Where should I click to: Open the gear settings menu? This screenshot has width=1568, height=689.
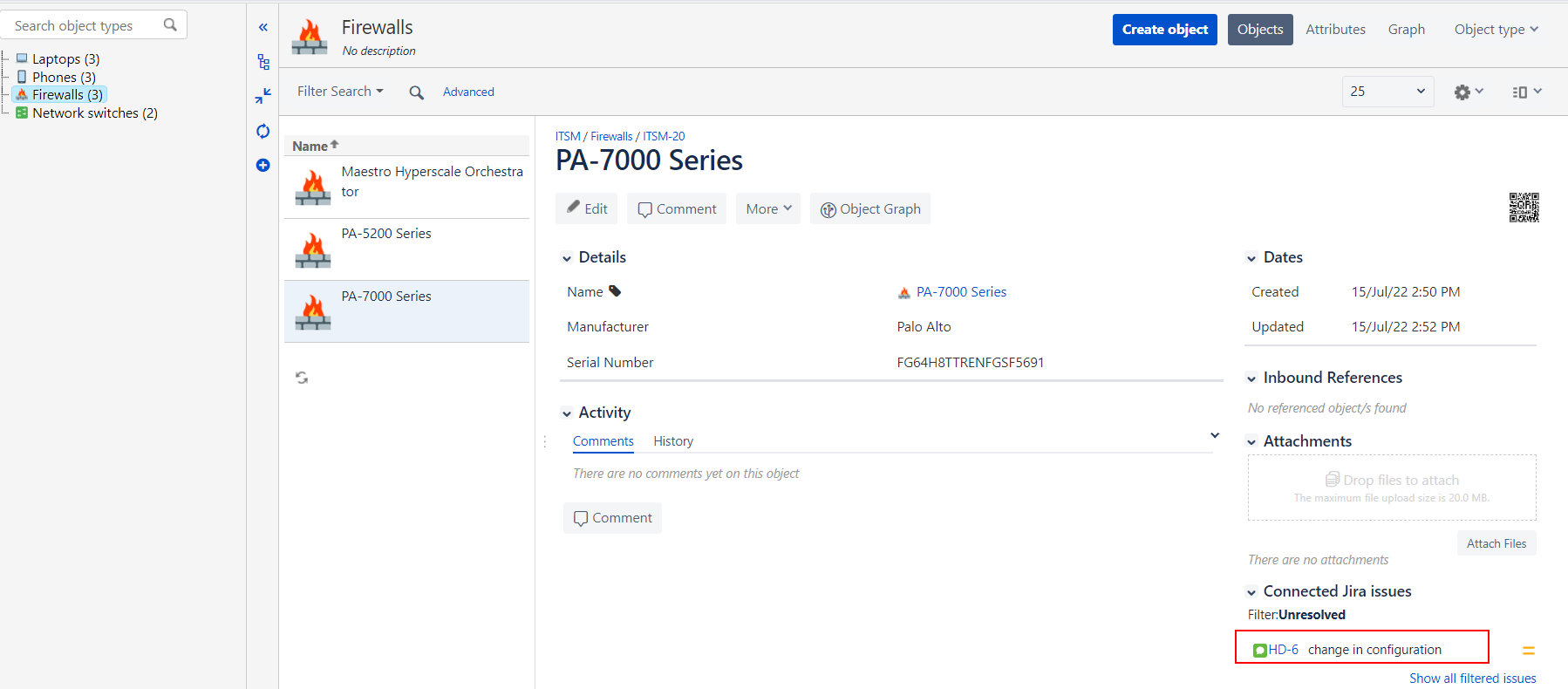[1468, 92]
